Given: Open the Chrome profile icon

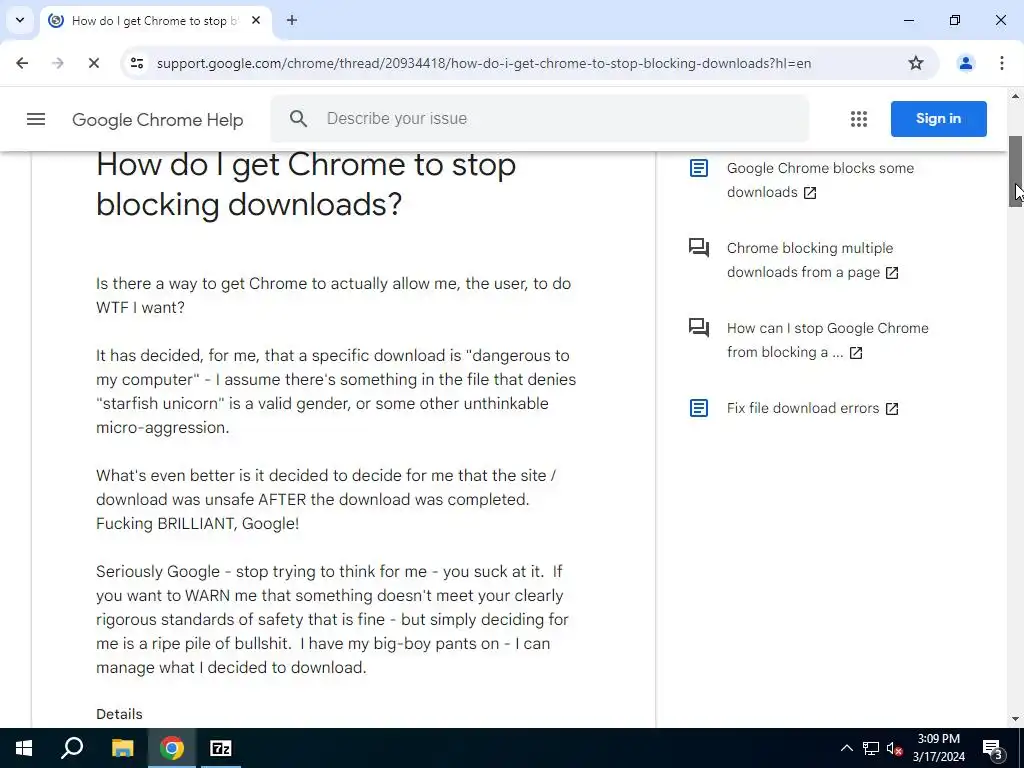Looking at the screenshot, I should tap(965, 63).
